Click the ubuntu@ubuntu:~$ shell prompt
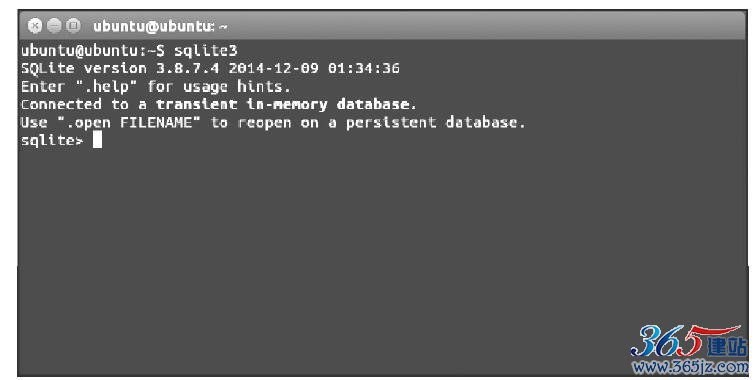Screen dimensions: 756x380 pyautogui.click(x=93, y=50)
